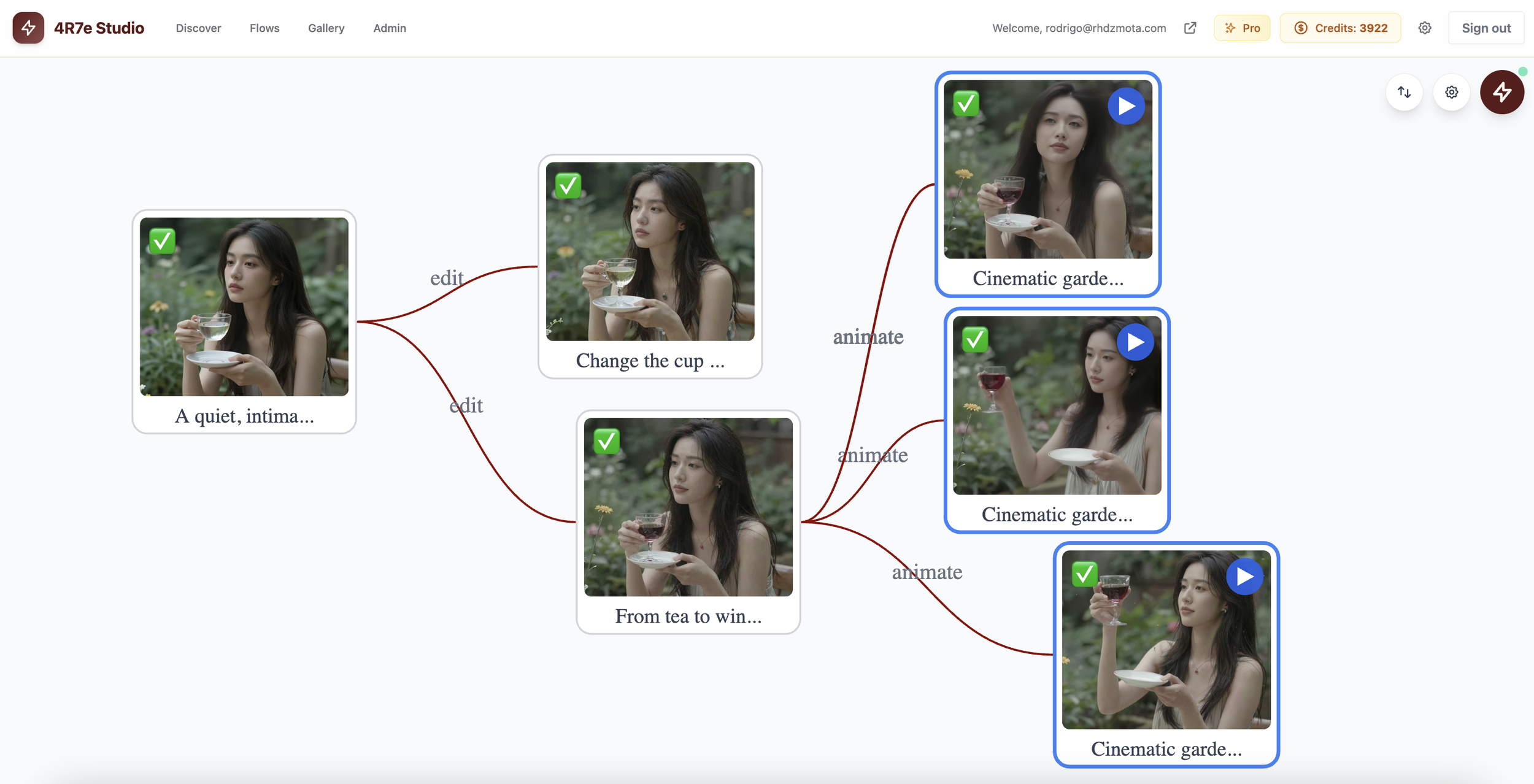Image resolution: width=1534 pixels, height=784 pixels.
Task: Click the 4R7e Studio lightning logo
Action: tap(28, 28)
